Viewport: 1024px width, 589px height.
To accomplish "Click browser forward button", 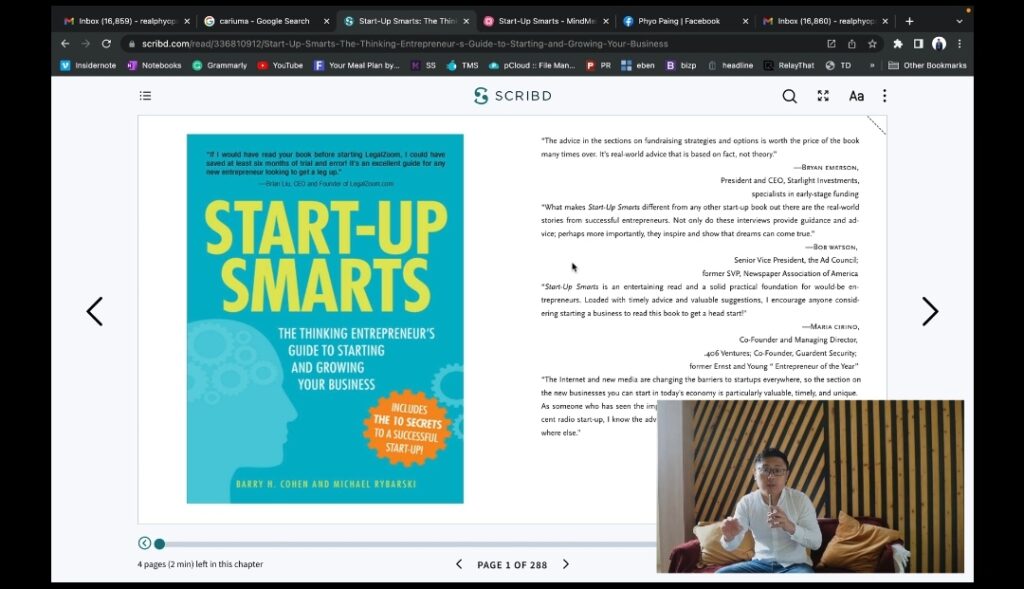I will point(86,44).
